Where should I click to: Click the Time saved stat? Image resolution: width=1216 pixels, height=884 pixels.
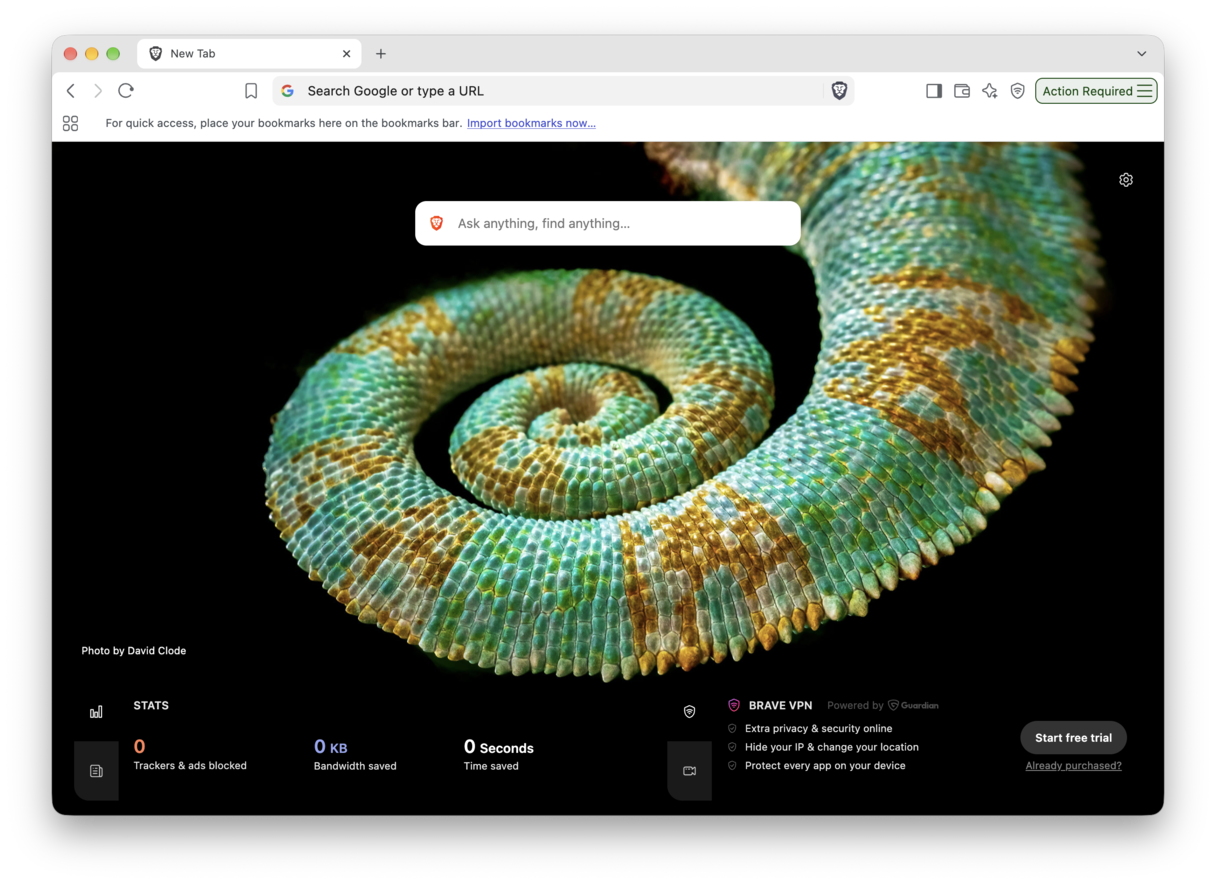click(498, 754)
